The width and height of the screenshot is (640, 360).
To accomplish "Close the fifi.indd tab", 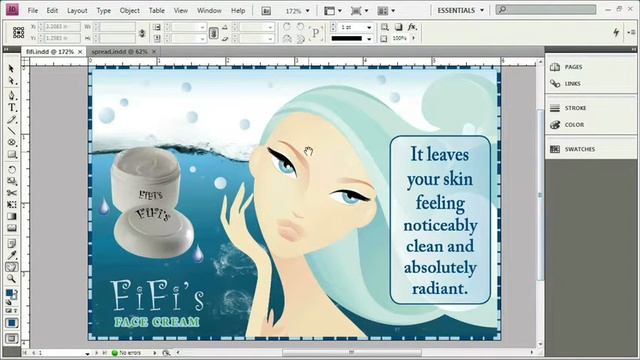I will coord(80,52).
